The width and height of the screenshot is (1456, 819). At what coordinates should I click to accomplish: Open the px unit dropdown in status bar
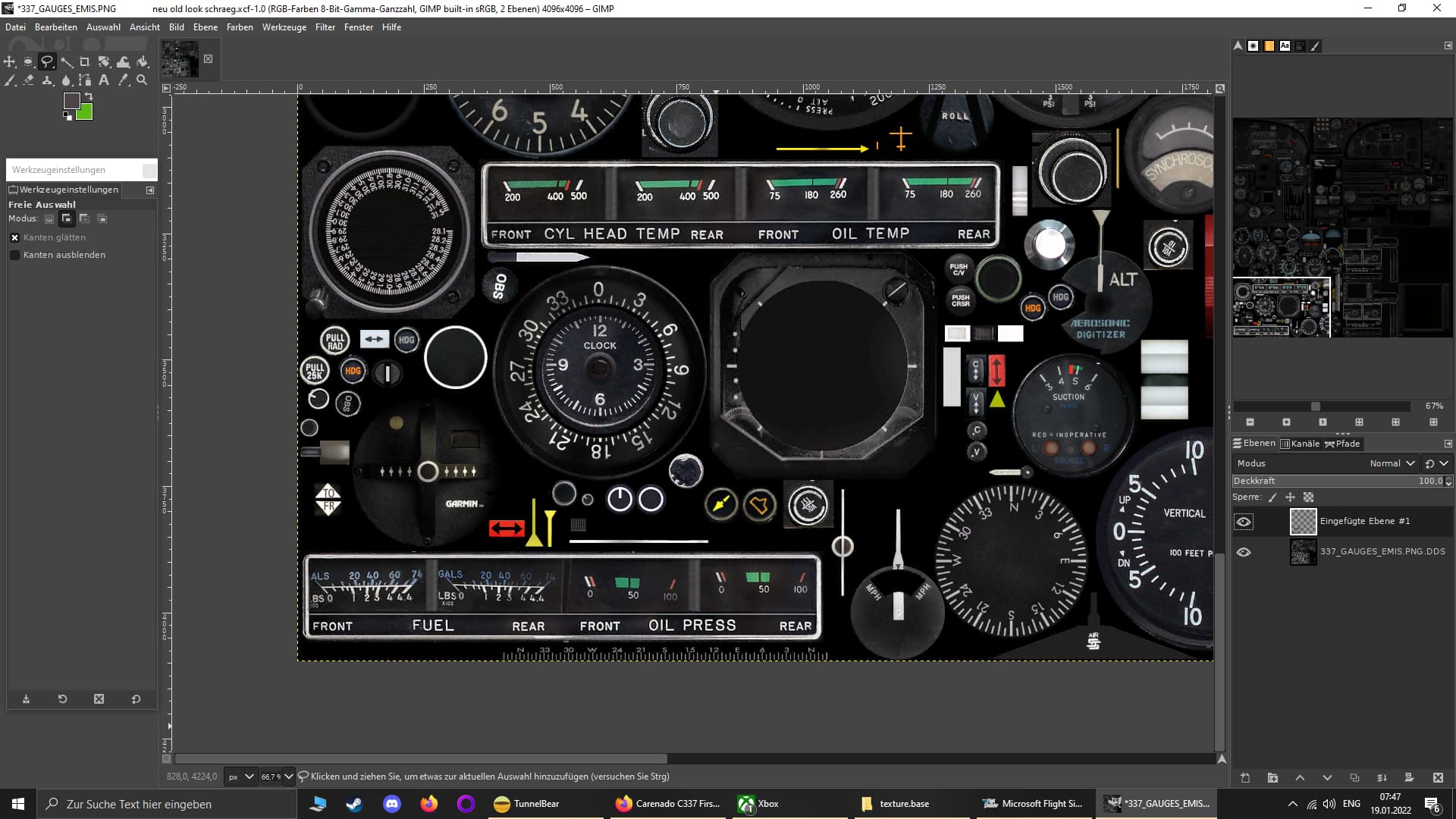241,777
